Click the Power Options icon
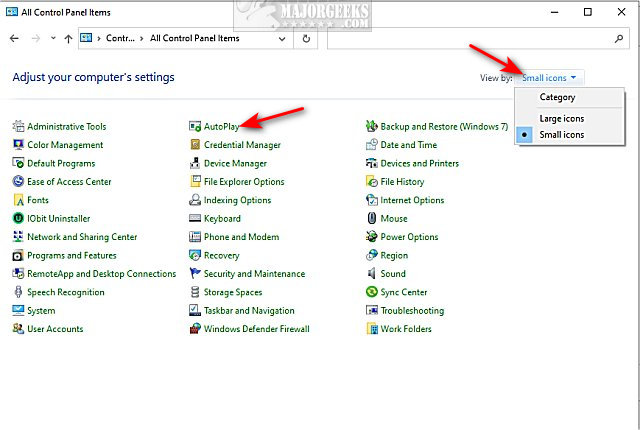Image resolution: width=640 pixels, height=430 pixels. 372,237
